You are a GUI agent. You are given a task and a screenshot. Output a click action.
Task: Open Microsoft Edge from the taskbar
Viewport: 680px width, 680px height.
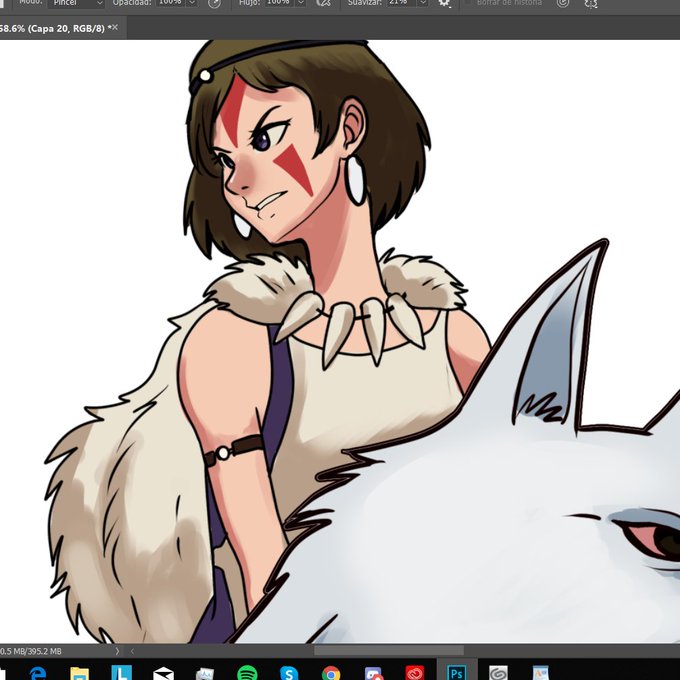click(x=38, y=673)
